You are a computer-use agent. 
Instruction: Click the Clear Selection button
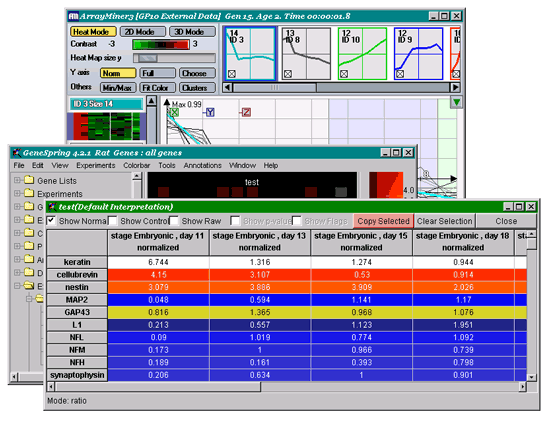click(444, 221)
